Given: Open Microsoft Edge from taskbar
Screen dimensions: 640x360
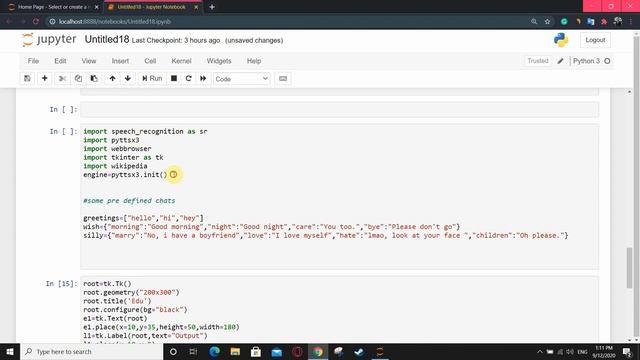Looking at the screenshot, I should [214, 351].
